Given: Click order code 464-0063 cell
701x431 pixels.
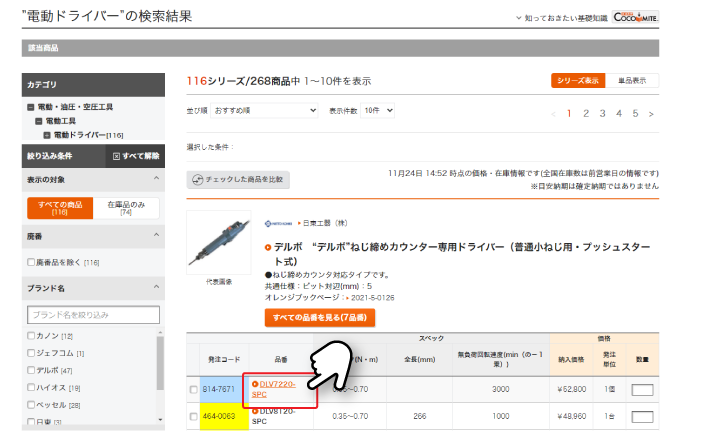Looking at the screenshot, I should point(224,416).
